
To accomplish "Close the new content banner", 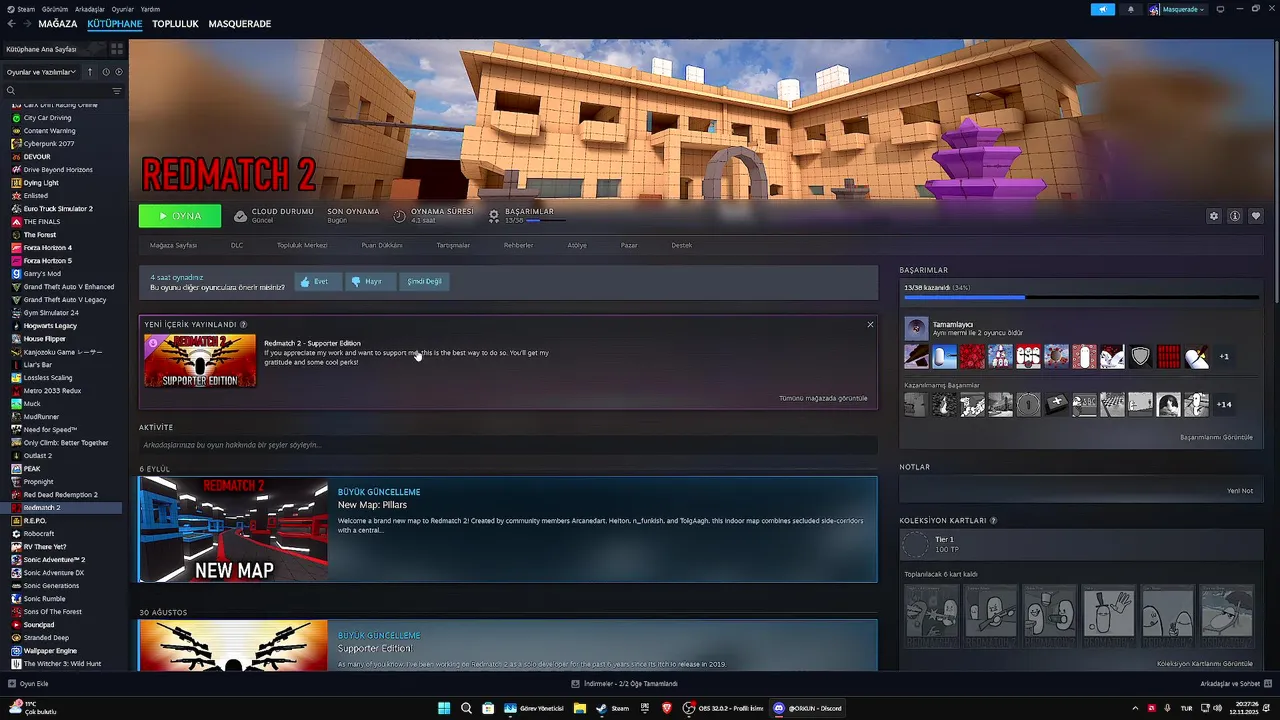I will tap(870, 324).
